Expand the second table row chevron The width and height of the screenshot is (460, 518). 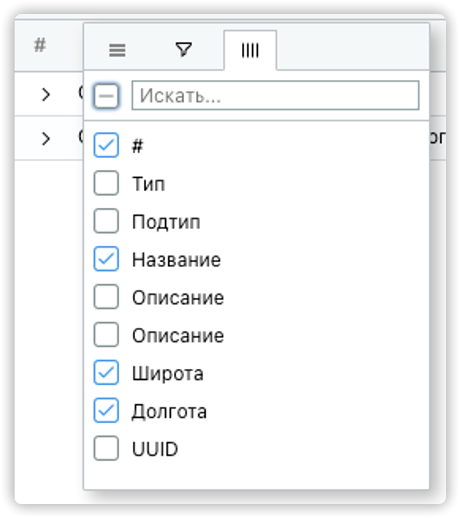pyautogui.click(x=46, y=139)
